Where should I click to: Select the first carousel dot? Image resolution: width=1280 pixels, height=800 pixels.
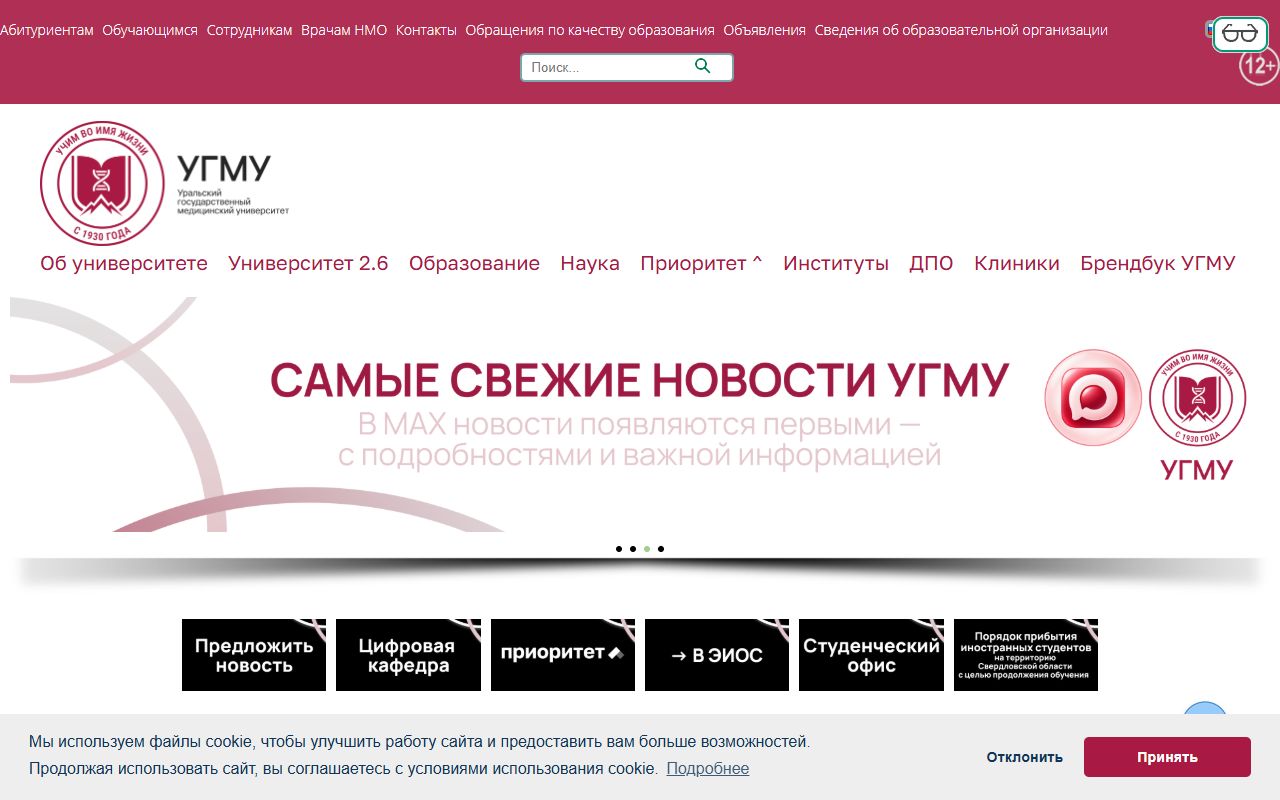click(619, 549)
